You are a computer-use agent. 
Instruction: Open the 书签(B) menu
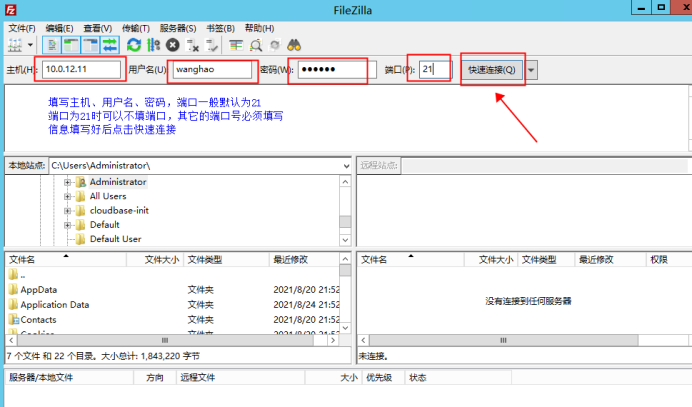coord(221,28)
